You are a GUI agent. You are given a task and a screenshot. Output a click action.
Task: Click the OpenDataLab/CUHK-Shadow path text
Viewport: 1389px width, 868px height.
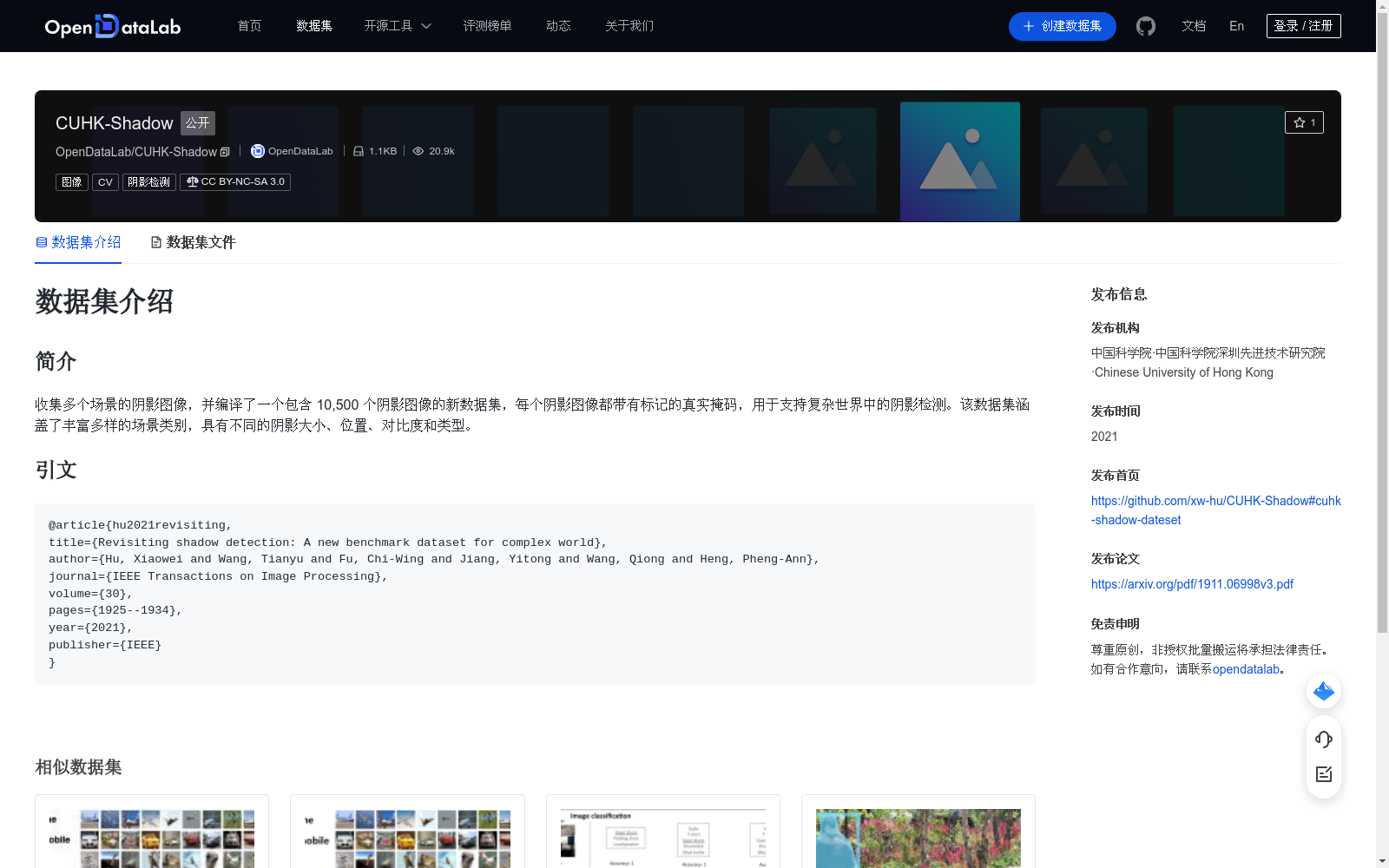click(136, 152)
